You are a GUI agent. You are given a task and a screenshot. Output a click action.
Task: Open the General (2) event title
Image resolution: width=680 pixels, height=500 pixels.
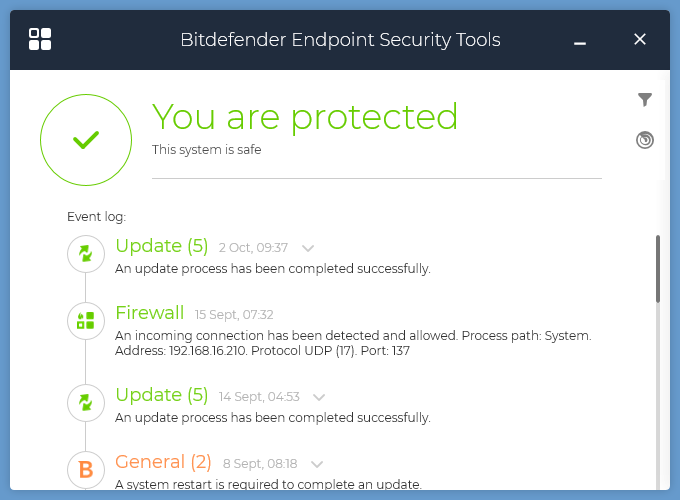pyautogui.click(x=164, y=462)
